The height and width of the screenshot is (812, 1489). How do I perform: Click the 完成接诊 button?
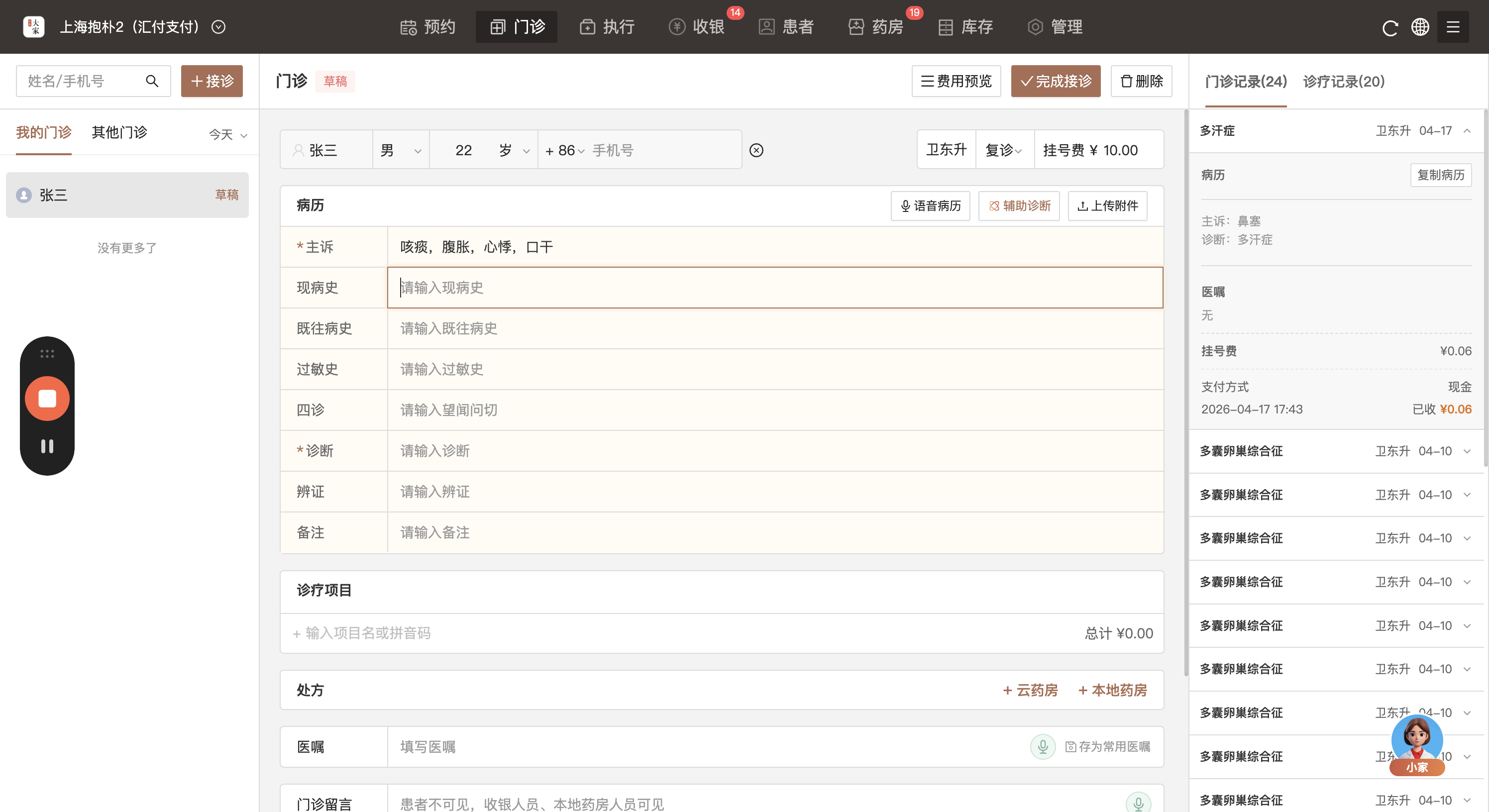[1056, 82]
